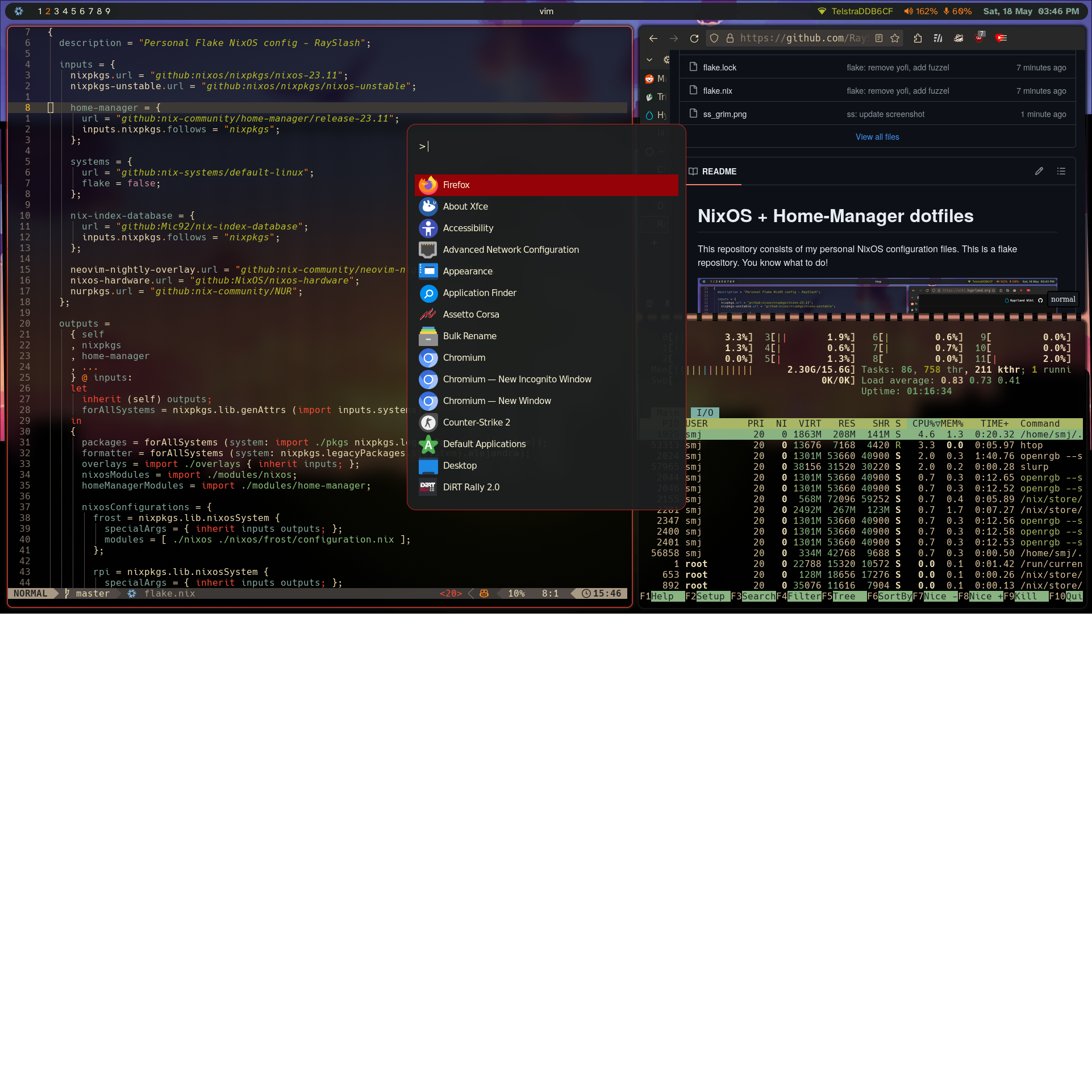
Task: Launch Application Finder from the list
Action: tap(546, 293)
